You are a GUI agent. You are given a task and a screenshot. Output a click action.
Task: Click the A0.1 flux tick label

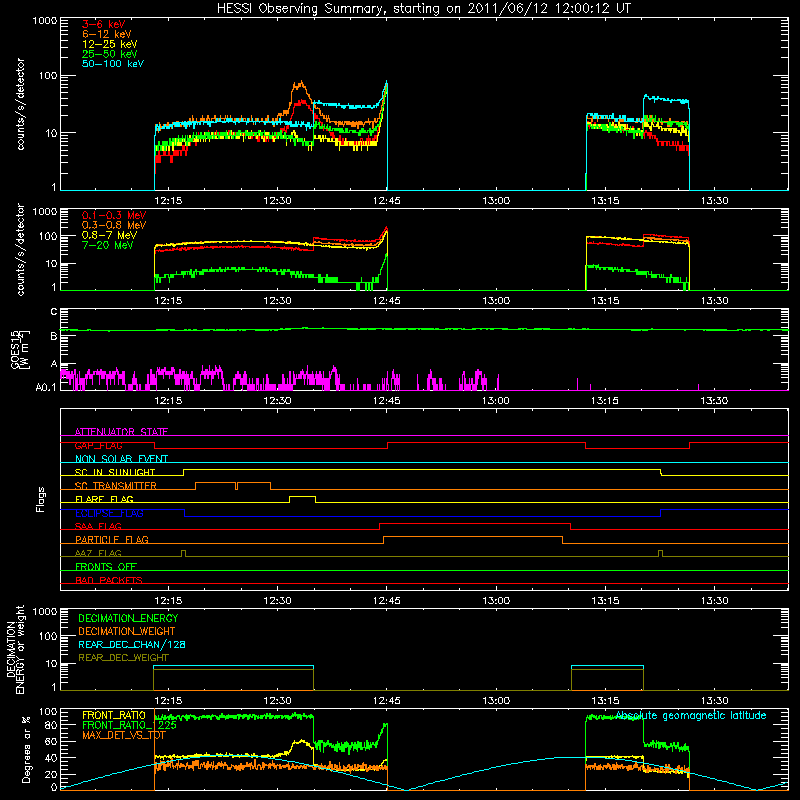(x=46, y=388)
